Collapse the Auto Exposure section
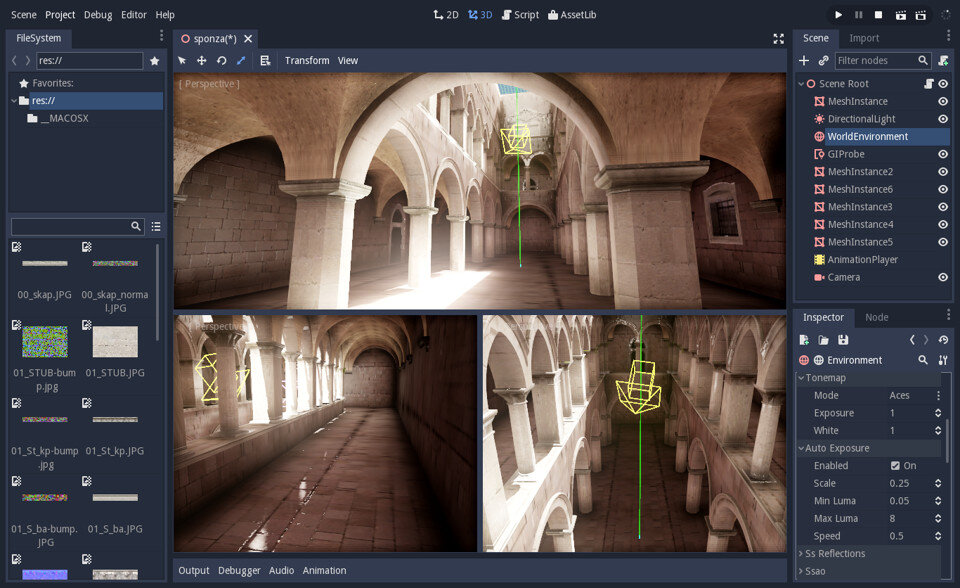 pyautogui.click(x=801, y=448)
